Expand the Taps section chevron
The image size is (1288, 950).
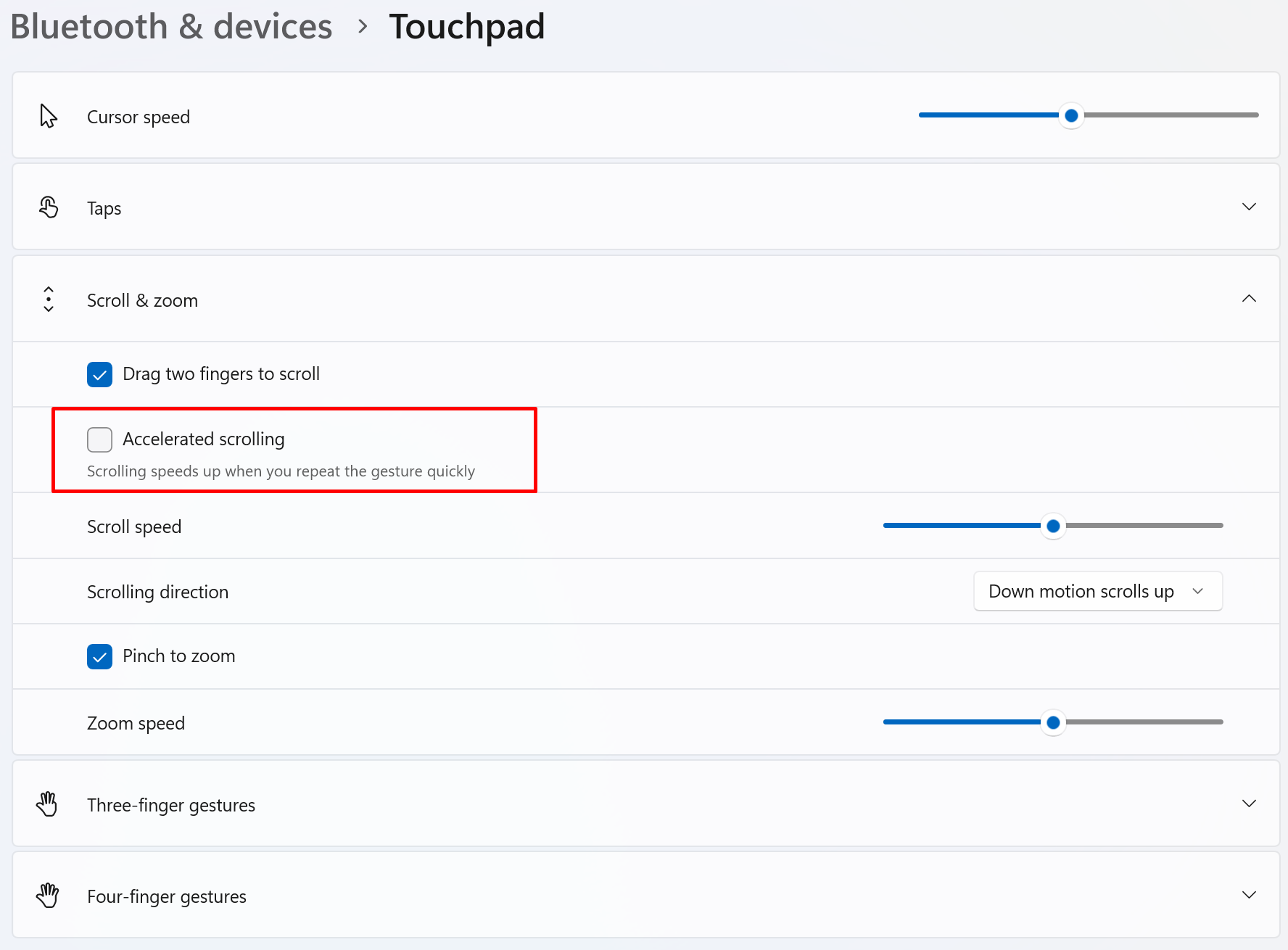1249,207
